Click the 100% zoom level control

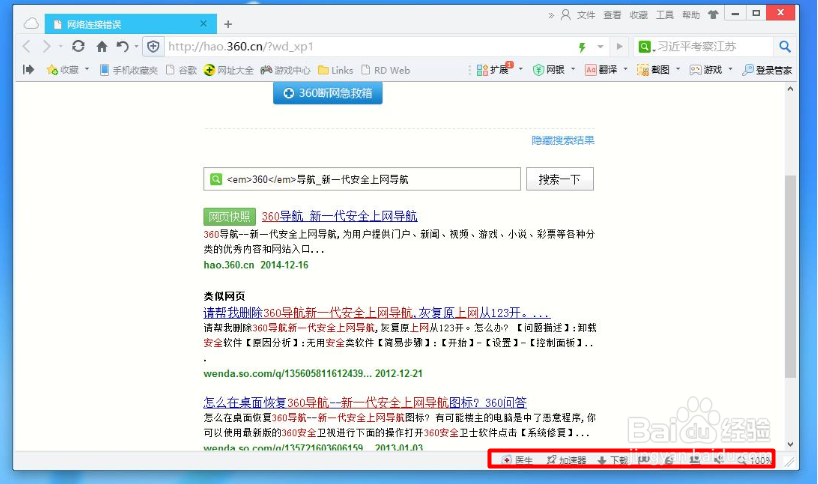[x=754, y=460]
